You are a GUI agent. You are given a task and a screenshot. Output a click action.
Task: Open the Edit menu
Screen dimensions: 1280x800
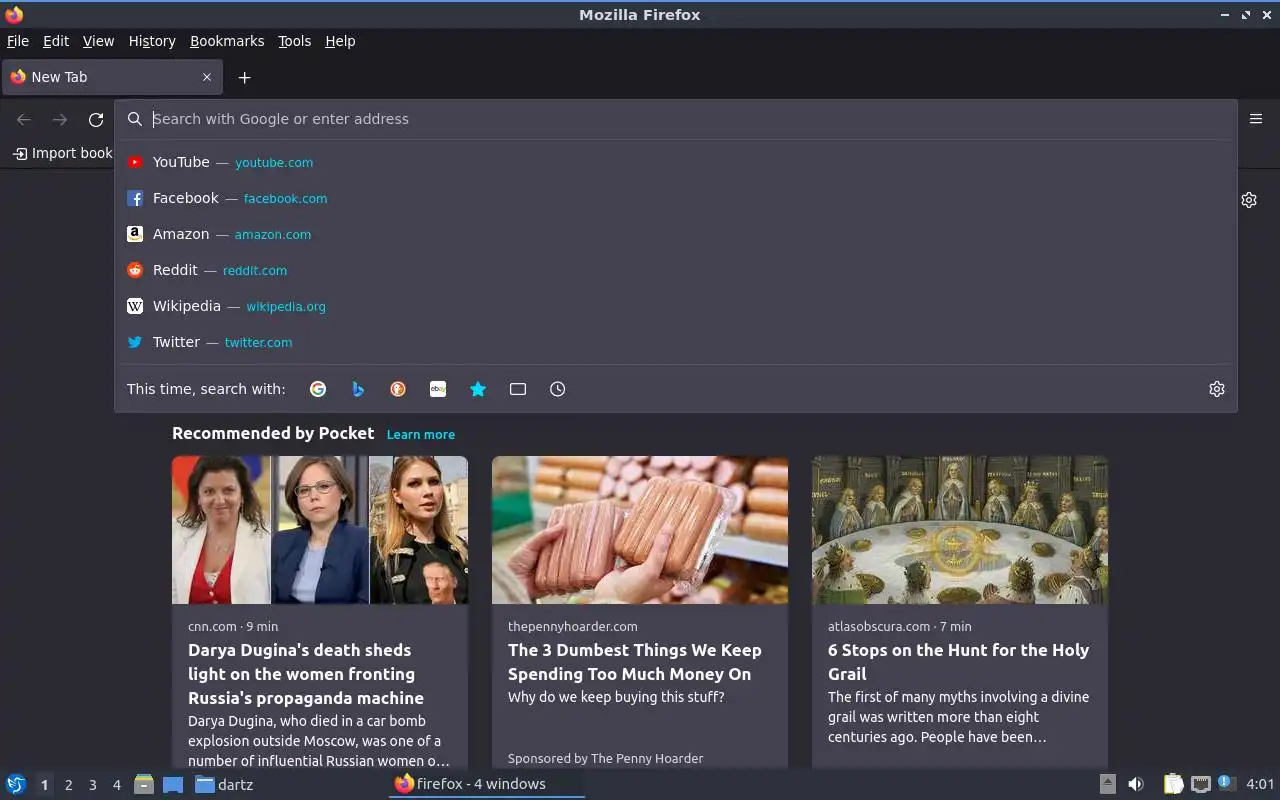click(x=56, y=41)
